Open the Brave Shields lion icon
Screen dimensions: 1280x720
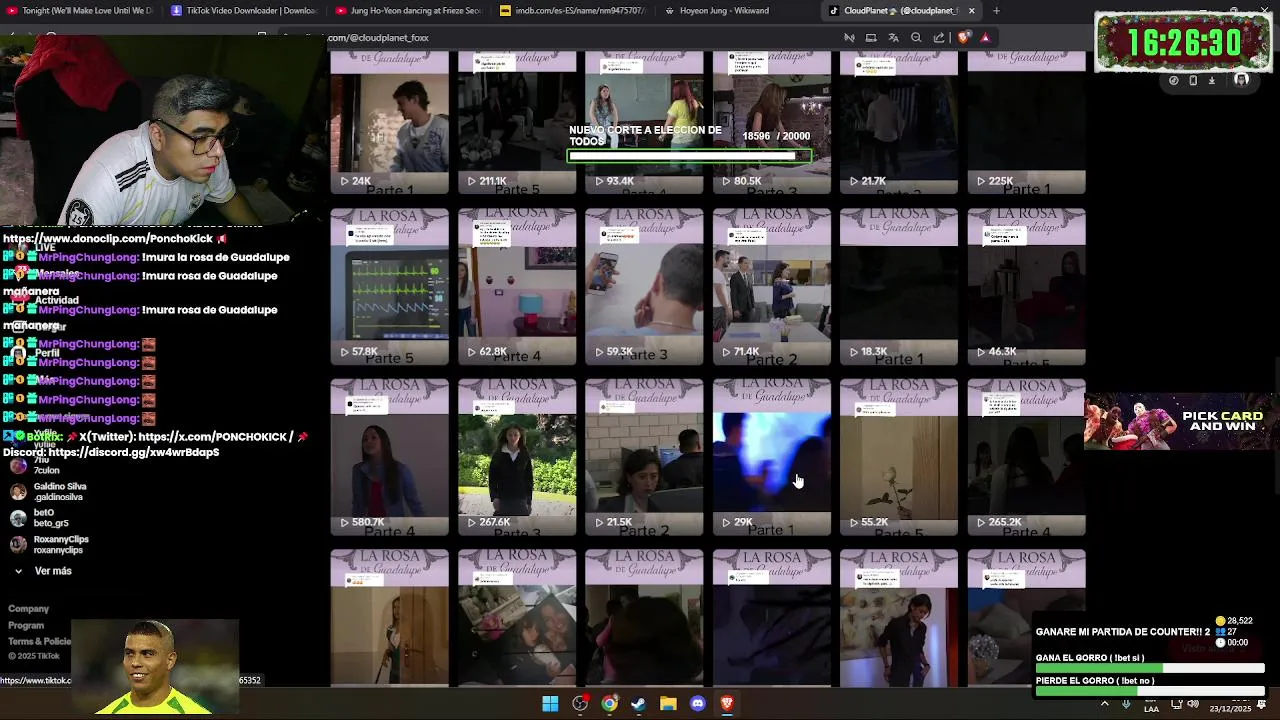(x=964, y=38)
